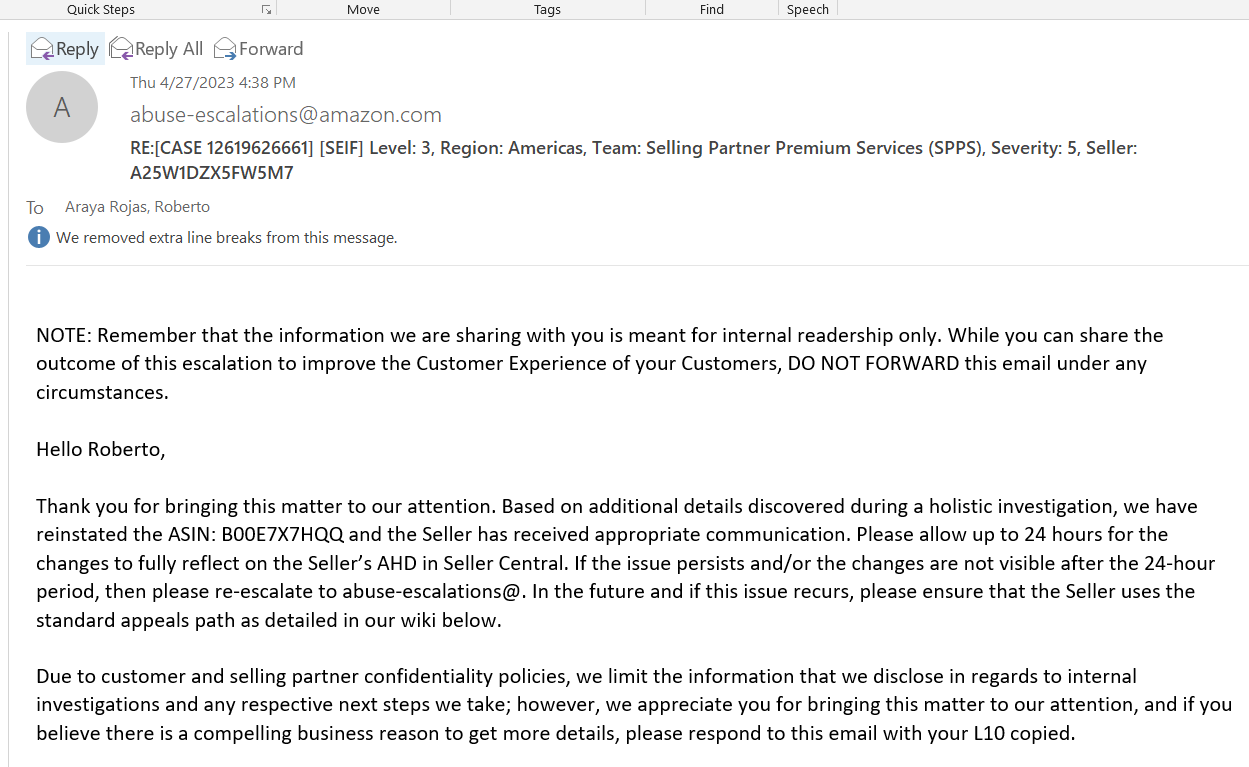Click the Reply All button
The image size is (1249, 767).
pyautogui.click(x=156, y=48)
